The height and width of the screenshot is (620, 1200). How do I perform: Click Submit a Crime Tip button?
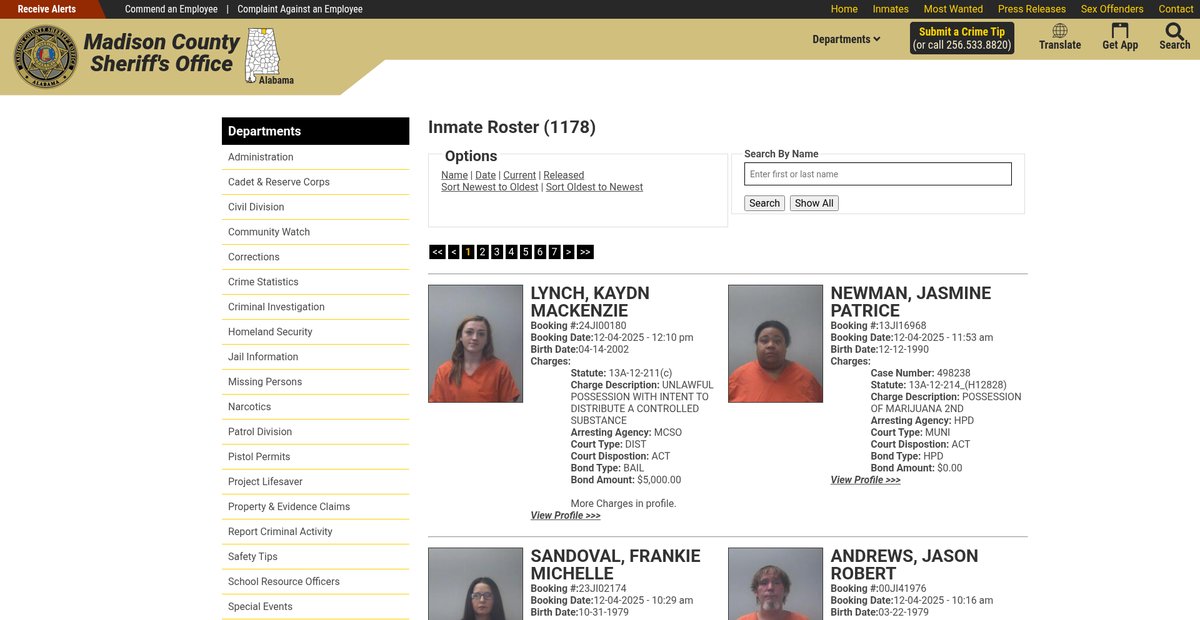[962, 38]
